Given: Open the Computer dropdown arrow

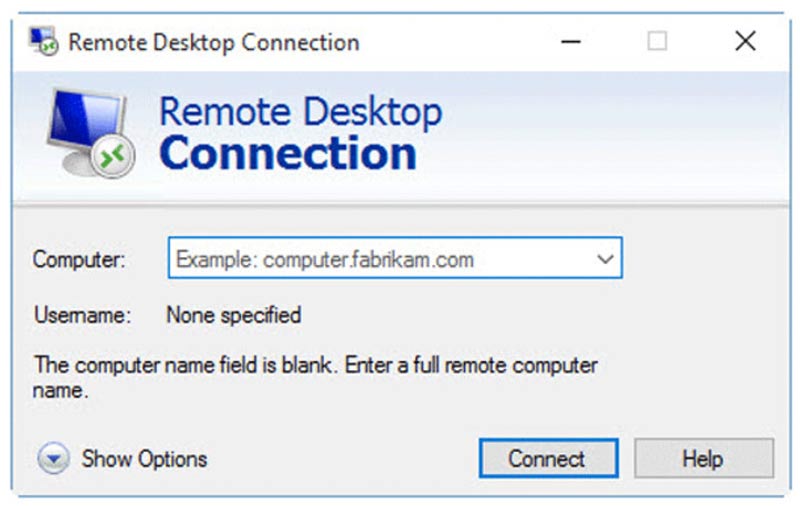Looking at the screenshot, I should [604, 259].
